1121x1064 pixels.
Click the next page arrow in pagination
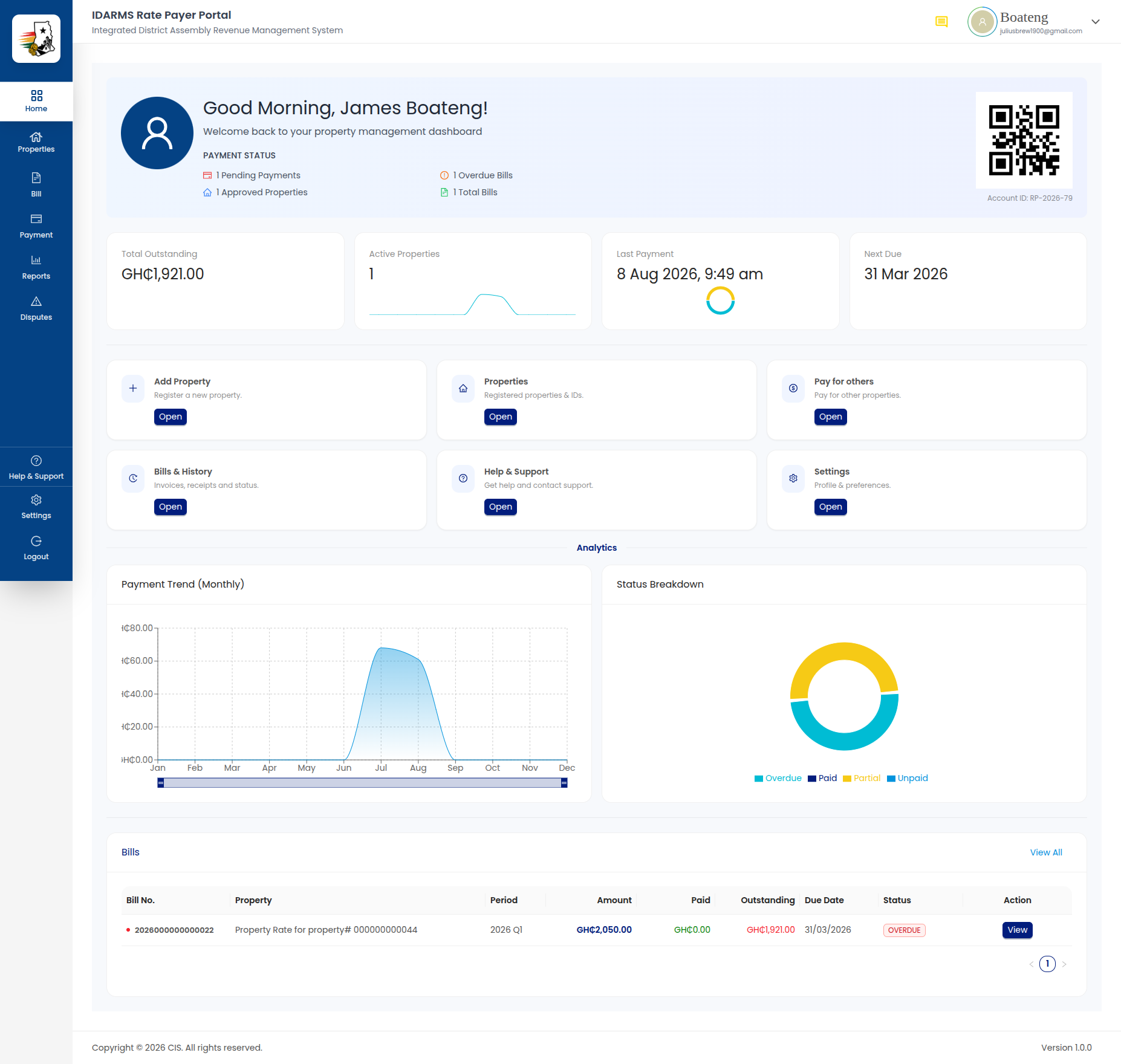click(1064, 964)
